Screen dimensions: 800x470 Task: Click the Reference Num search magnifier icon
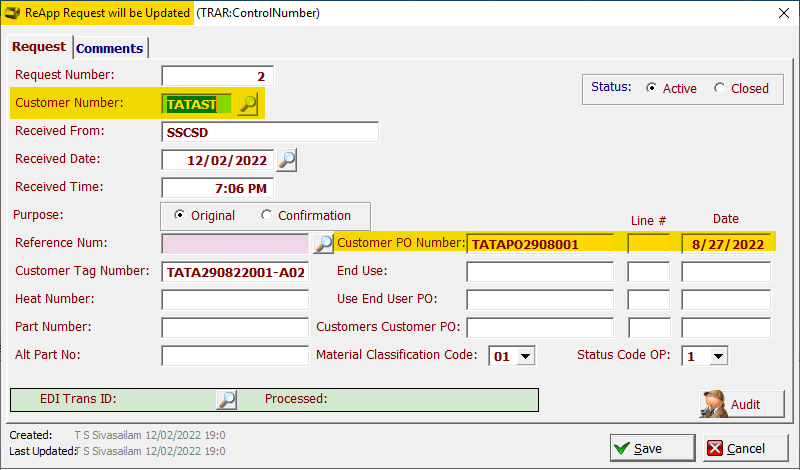[x=323, y=243]
